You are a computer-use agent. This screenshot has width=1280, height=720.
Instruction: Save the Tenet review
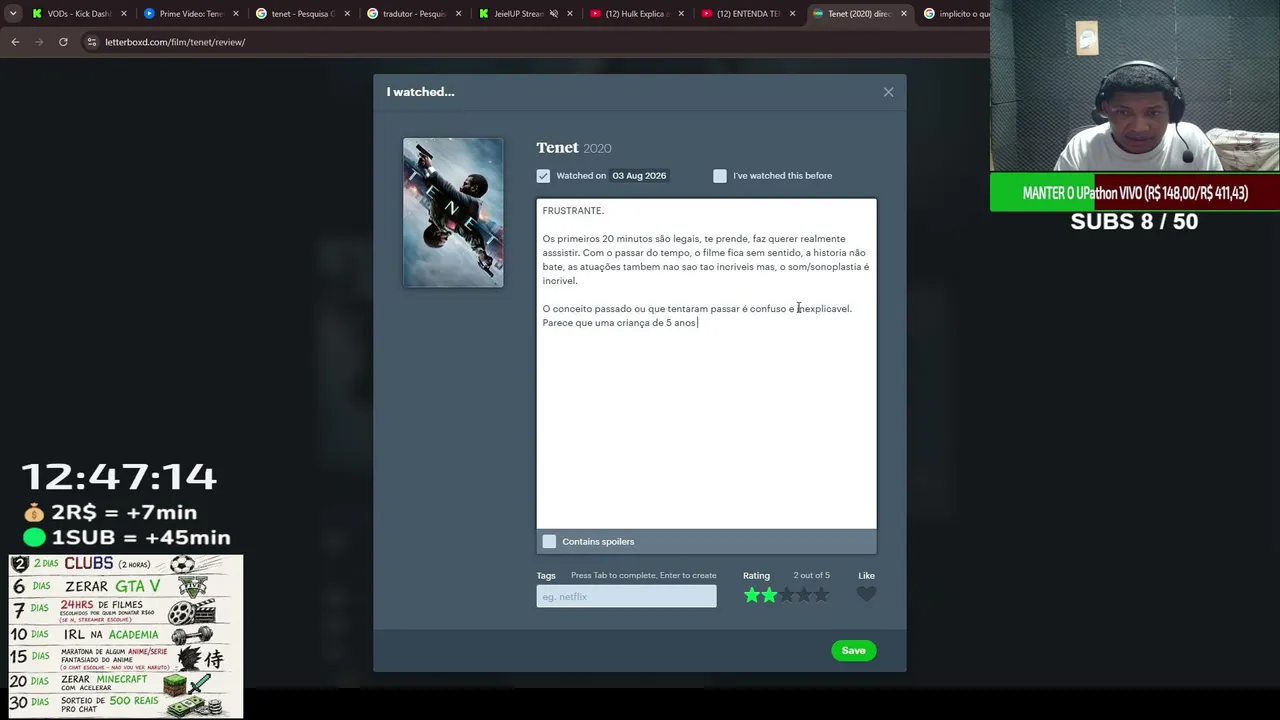click(x=853, y=651)
